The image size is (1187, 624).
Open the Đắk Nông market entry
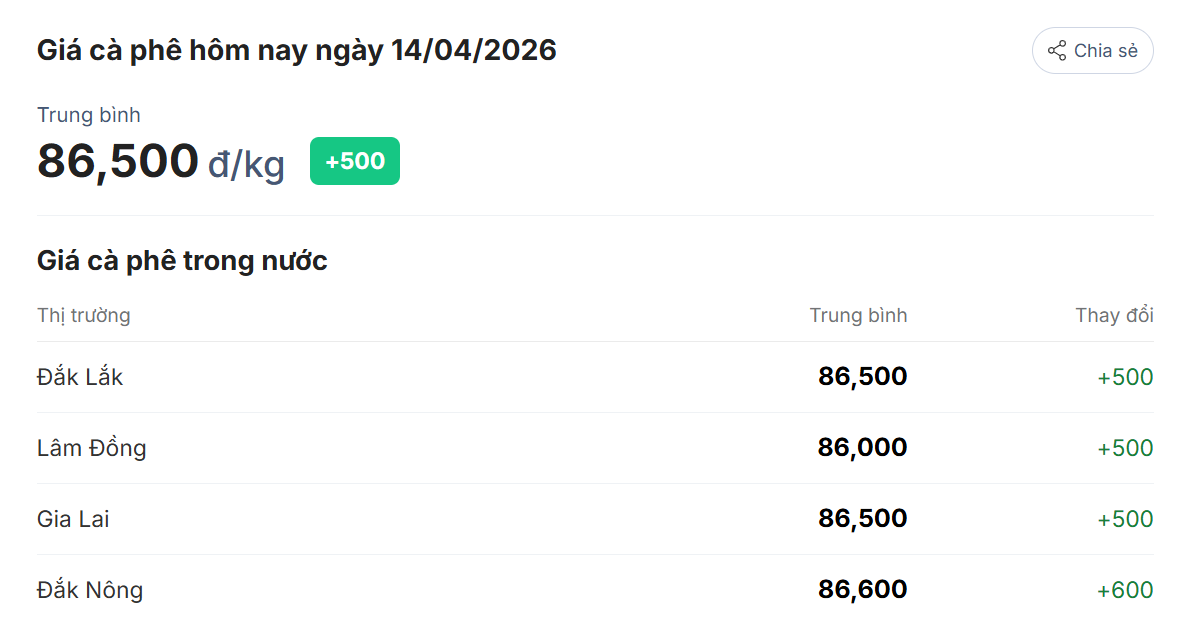(x=90, y=590)
